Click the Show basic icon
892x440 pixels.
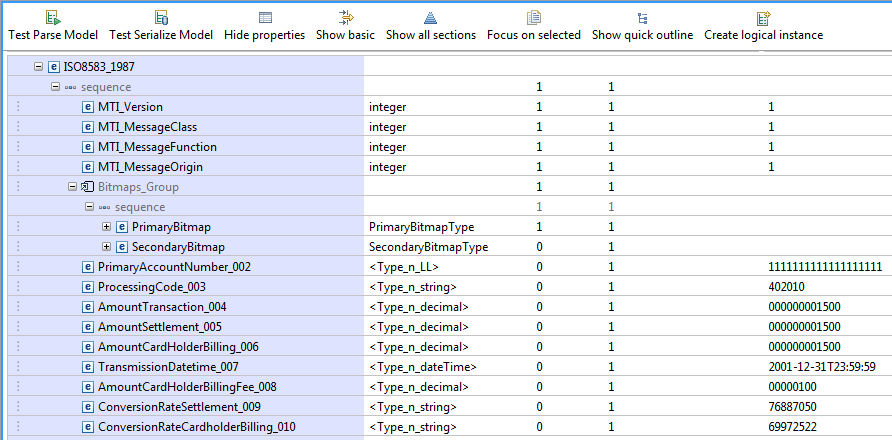346,18
